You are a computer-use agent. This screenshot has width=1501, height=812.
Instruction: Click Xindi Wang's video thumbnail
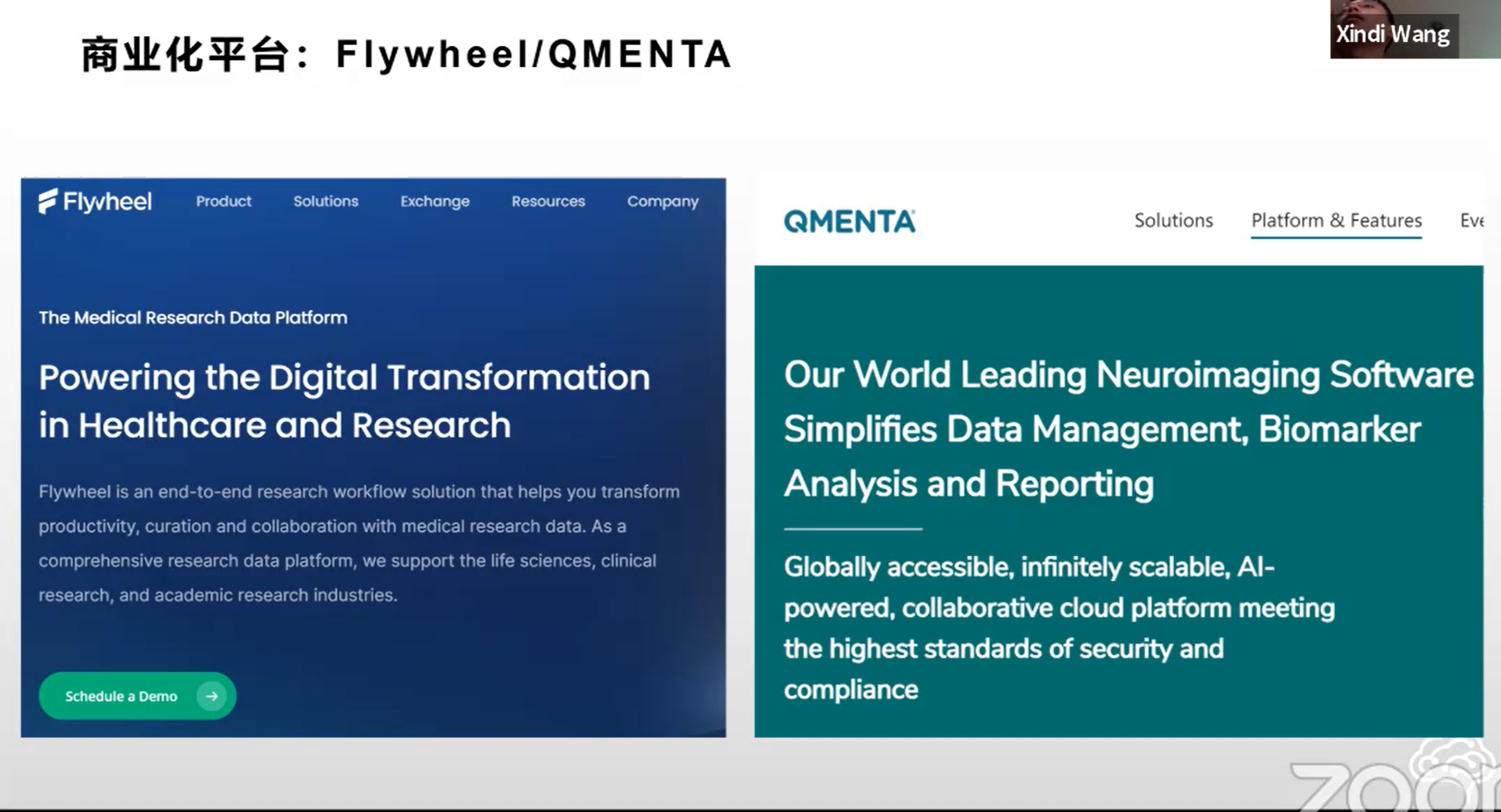click(1478, 30)
